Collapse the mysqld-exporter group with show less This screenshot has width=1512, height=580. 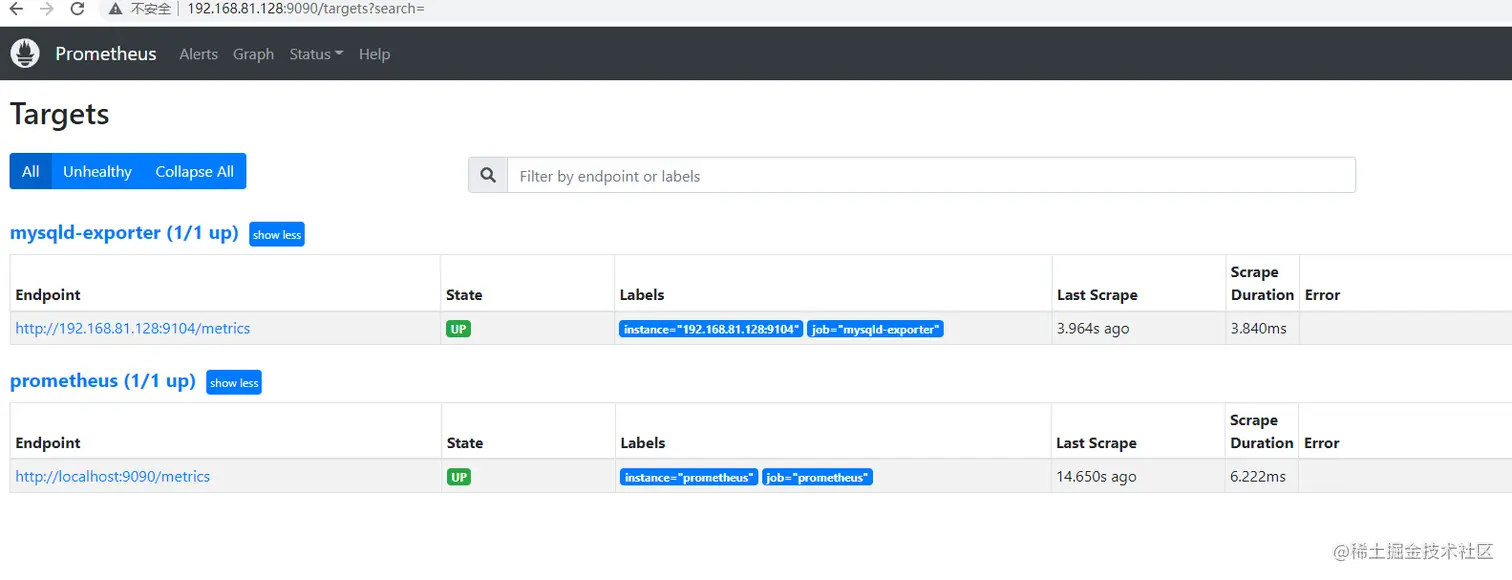click(277, 234)
